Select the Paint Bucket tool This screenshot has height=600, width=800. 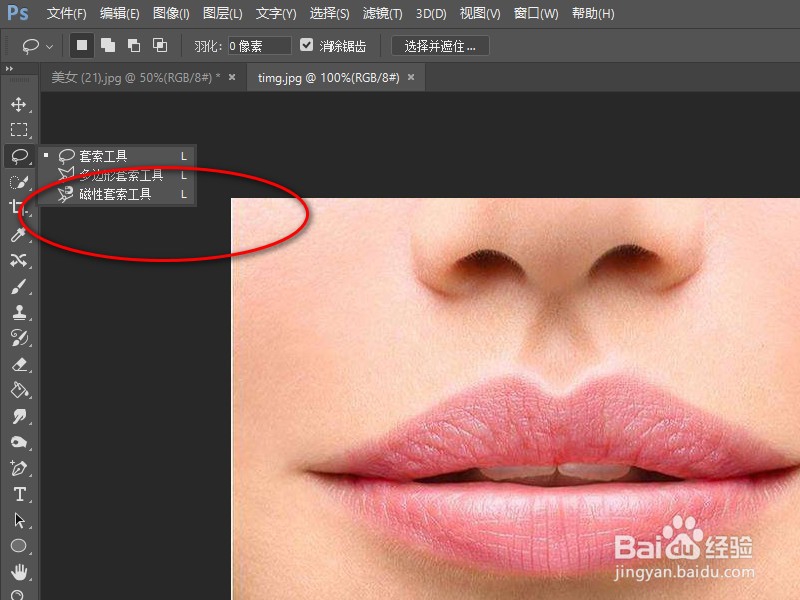pyautogui.click(x=19, y=390)
